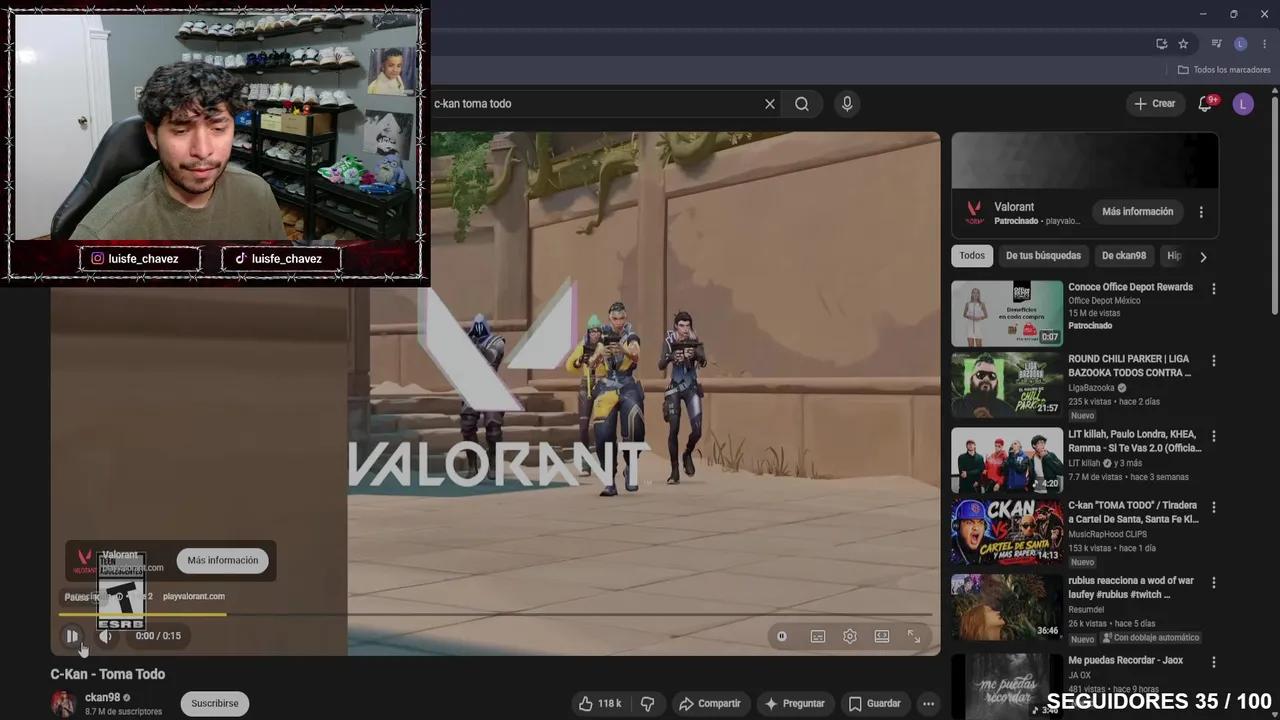1280x720 pixels.
Task: Open Chrome media control icon
Action: pos(1217,44)
